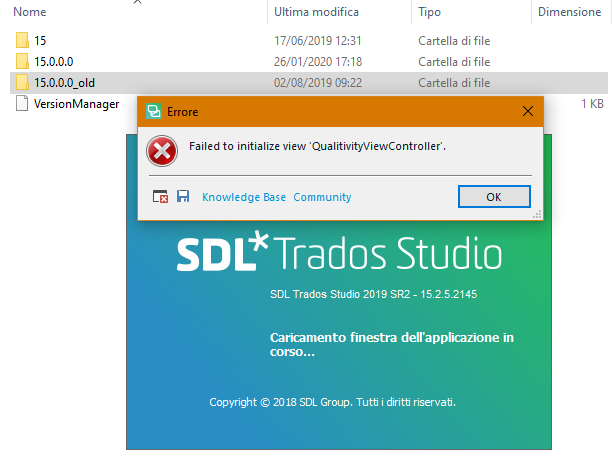
Task: Select the '15.0.0.0_old' name
Action: tap(64, 83)
